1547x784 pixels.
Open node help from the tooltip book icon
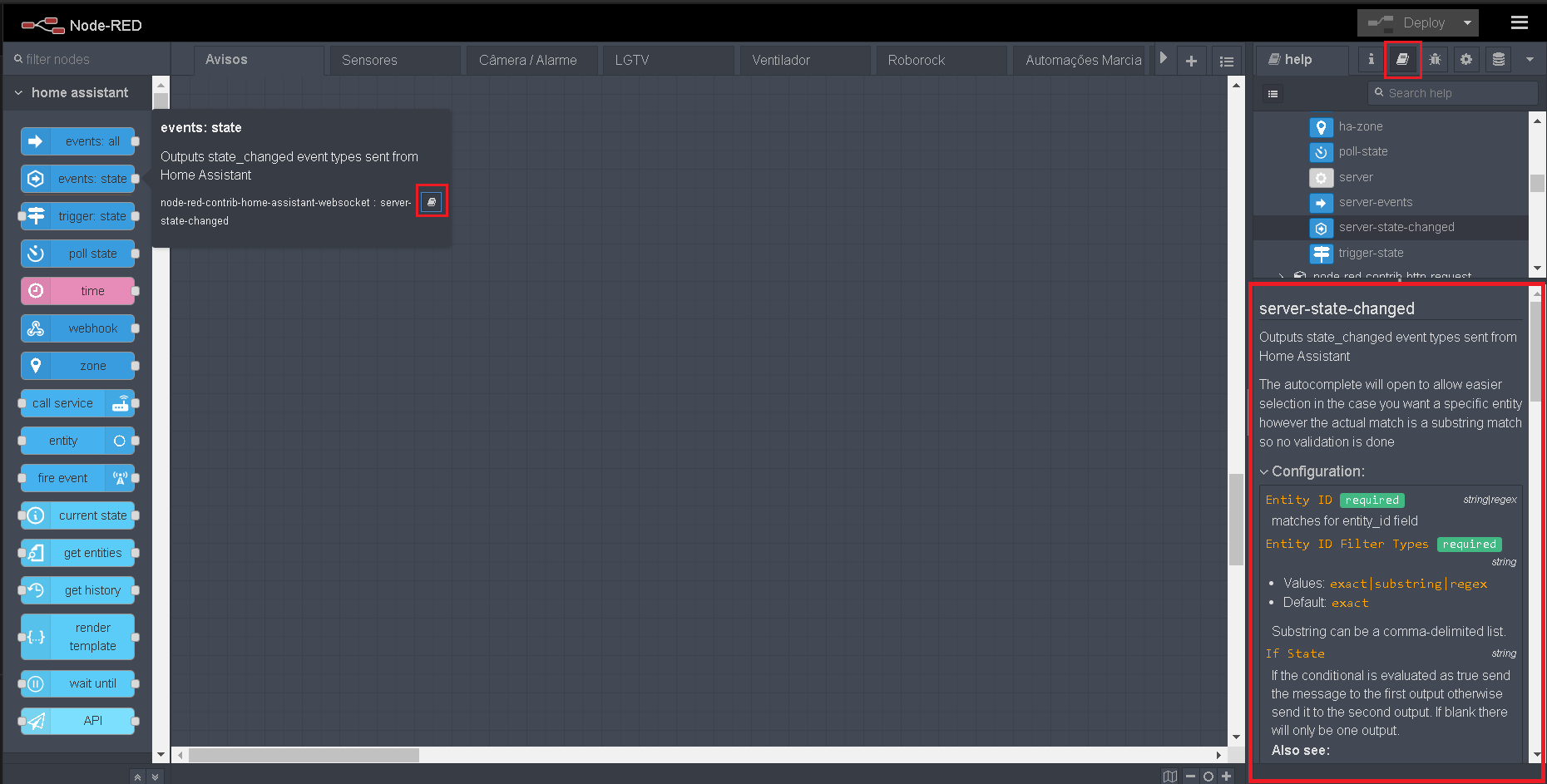431,202
